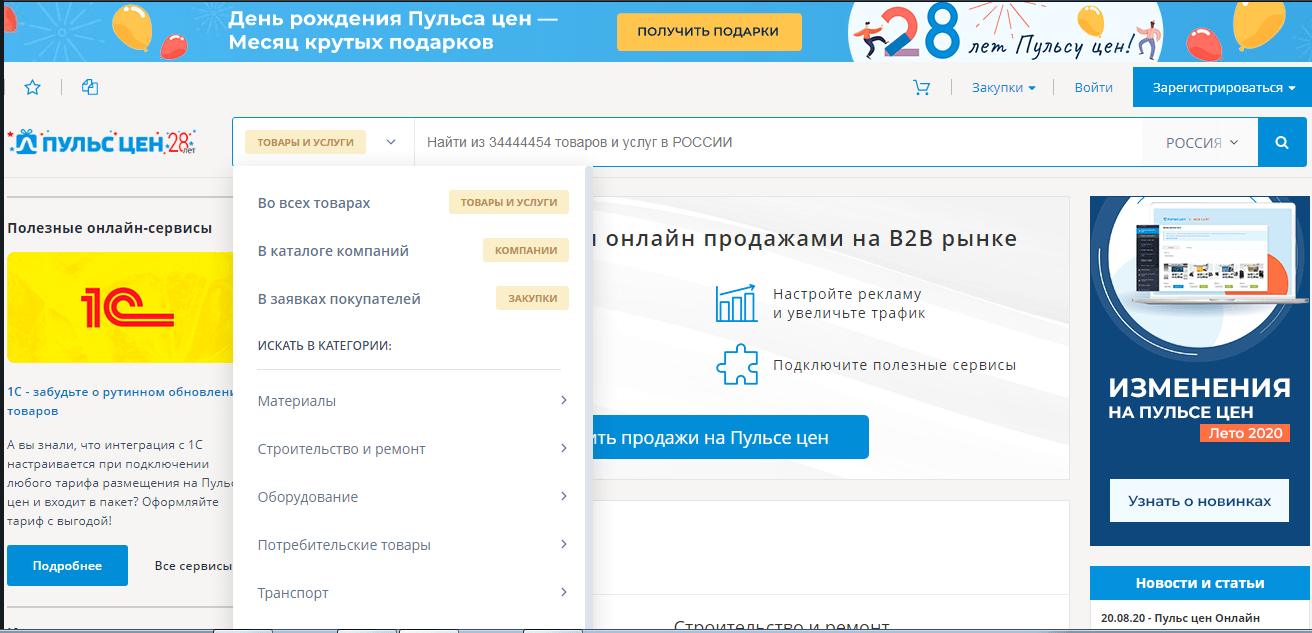Viewport: 1312px width, 633px height.
Task: Click the Изменения на Пульсе цен banner
Action: tap(1199, 371)
